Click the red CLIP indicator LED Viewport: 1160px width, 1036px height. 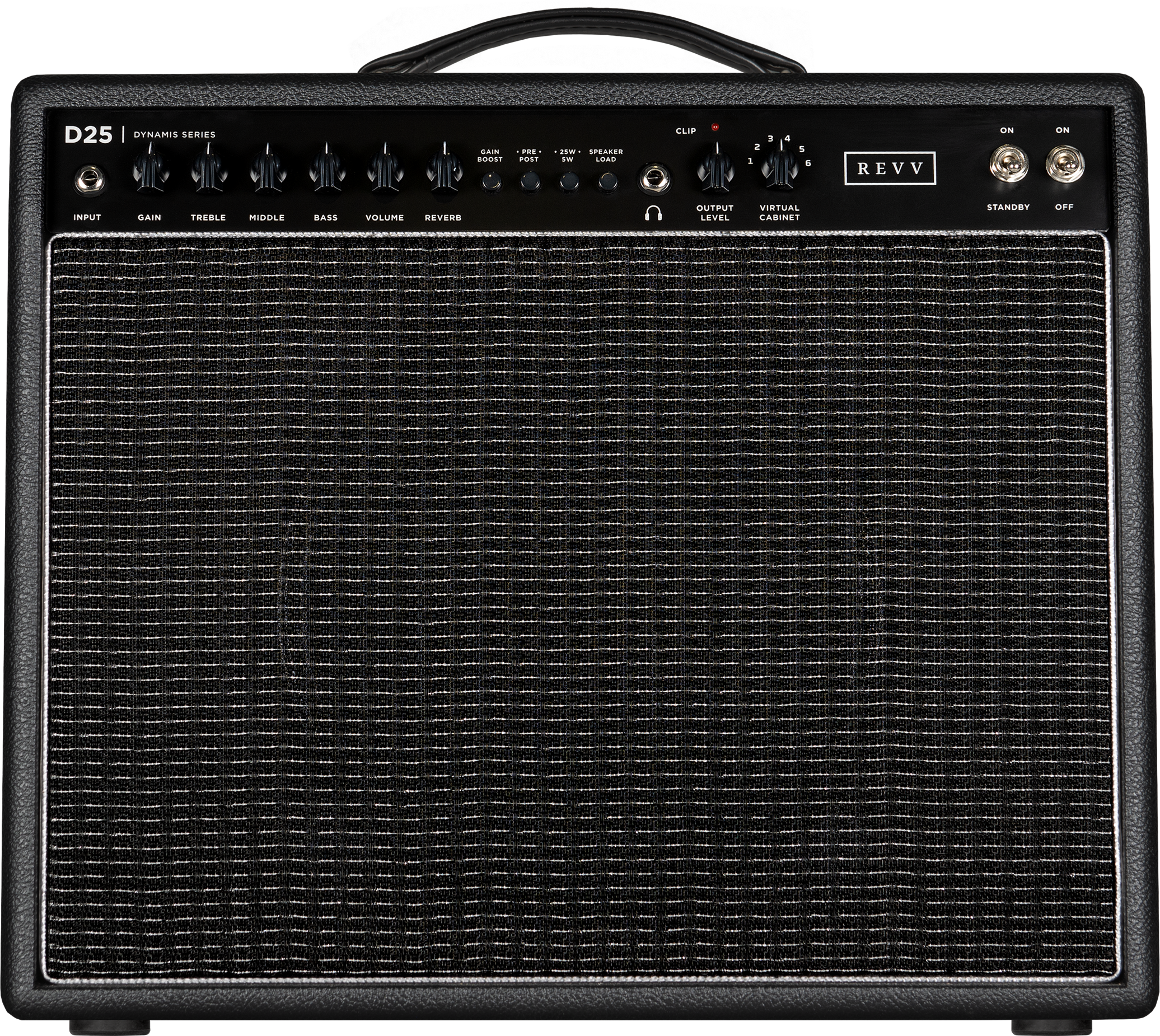tap(715, 128)
